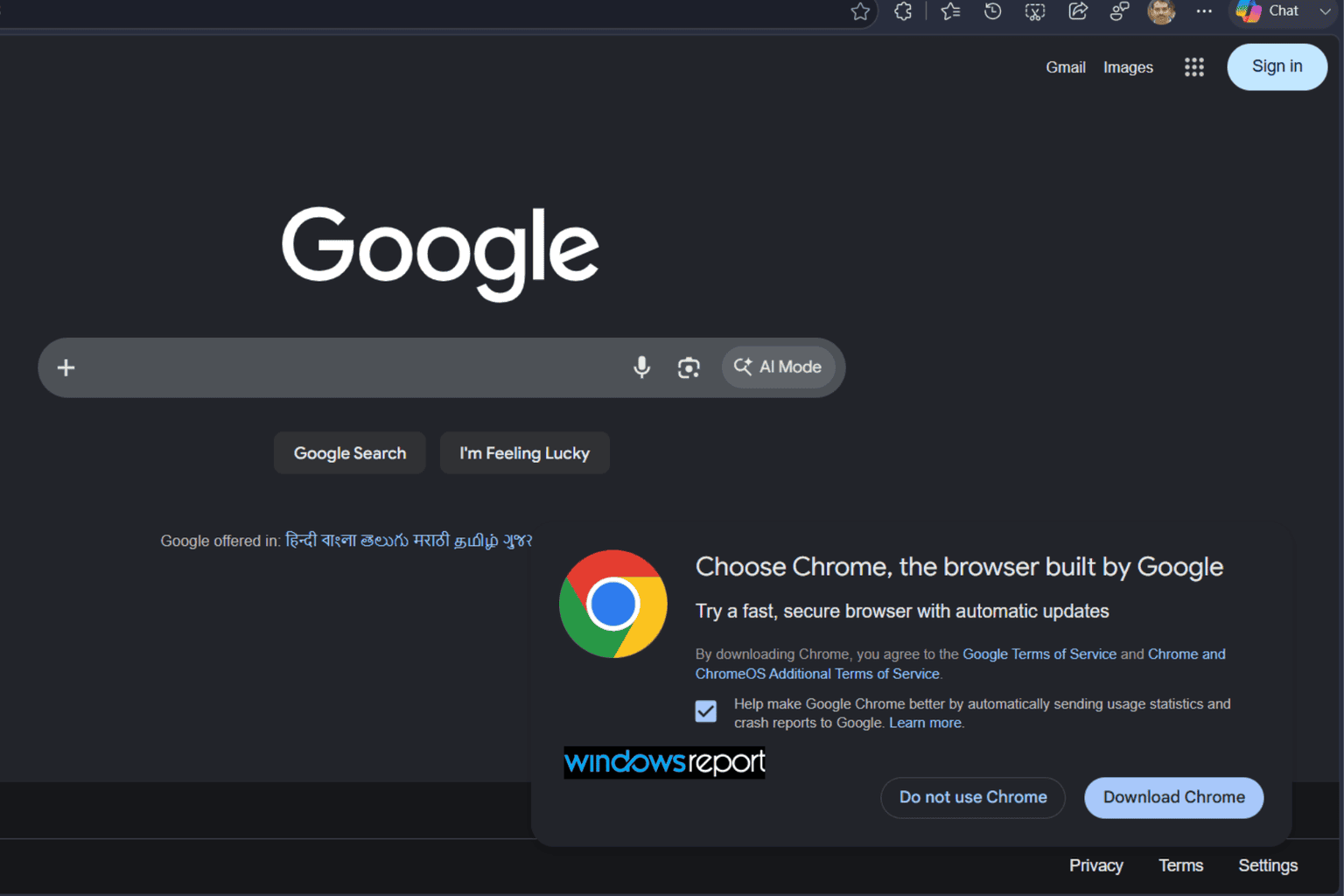Open the Google apps grid icon
The height and width of the screenshot is (896, 1344).
1194,67
